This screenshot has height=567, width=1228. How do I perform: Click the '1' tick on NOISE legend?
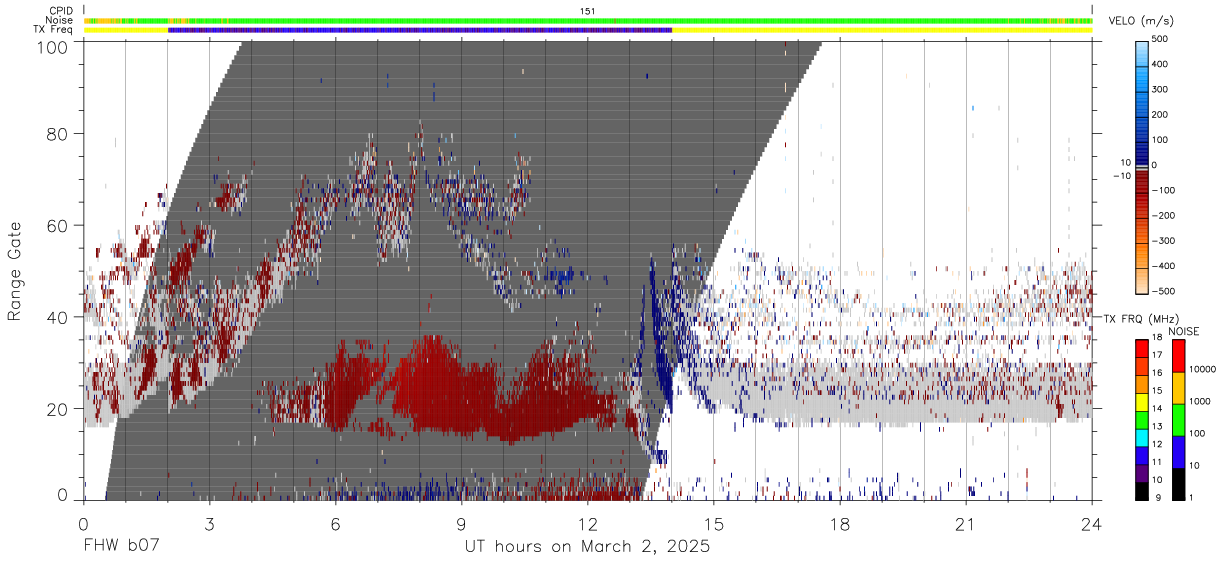click(1192, 498)
